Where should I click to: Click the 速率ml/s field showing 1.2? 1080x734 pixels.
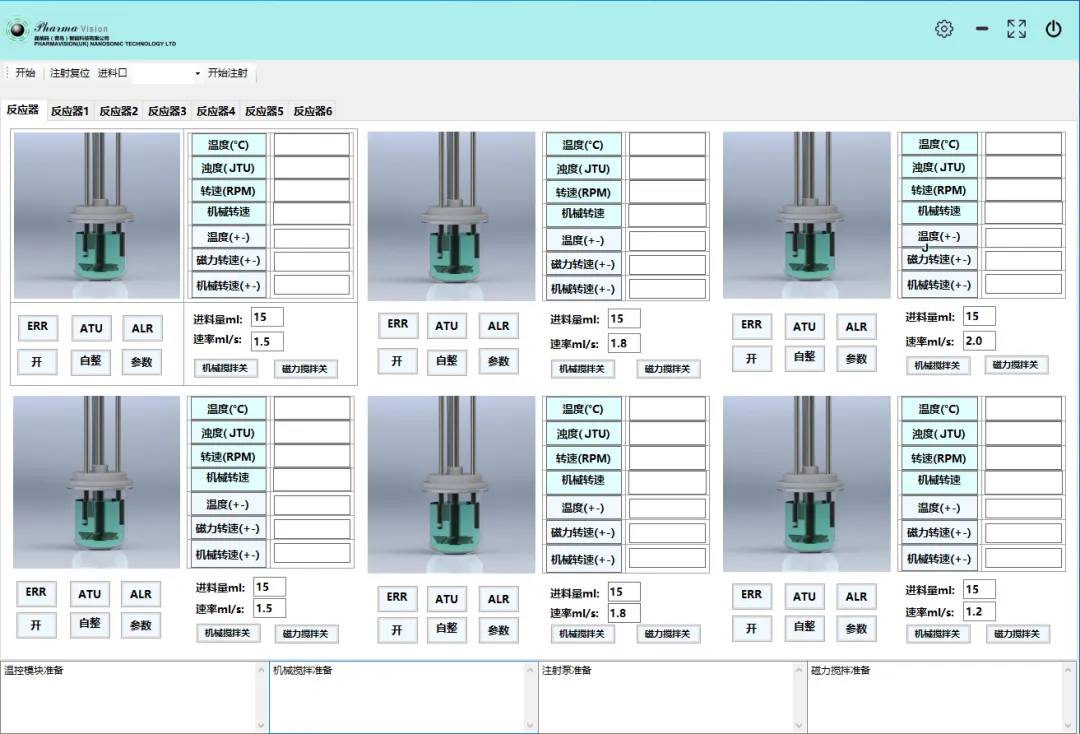pos(979,611)
